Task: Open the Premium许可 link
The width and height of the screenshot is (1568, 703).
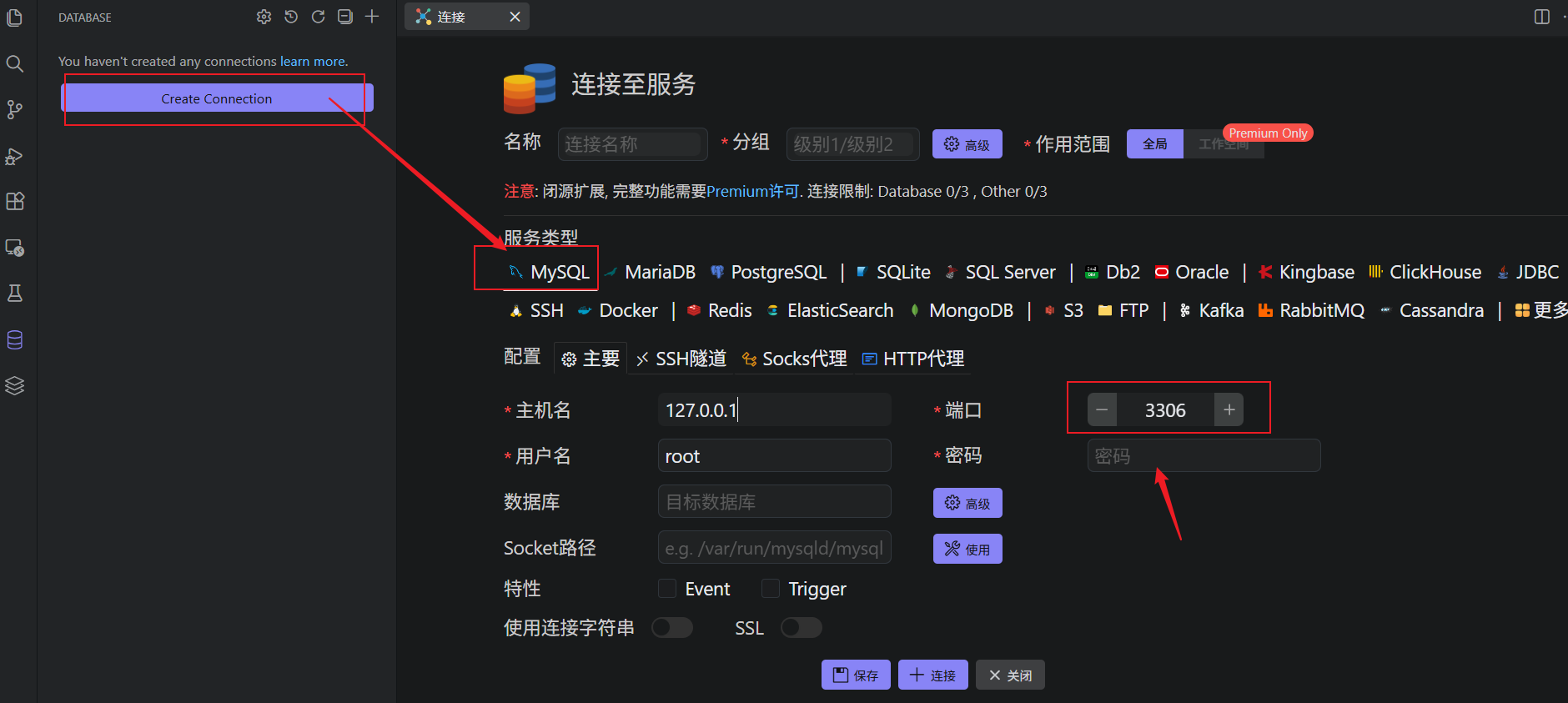Action: coord(753,192)
